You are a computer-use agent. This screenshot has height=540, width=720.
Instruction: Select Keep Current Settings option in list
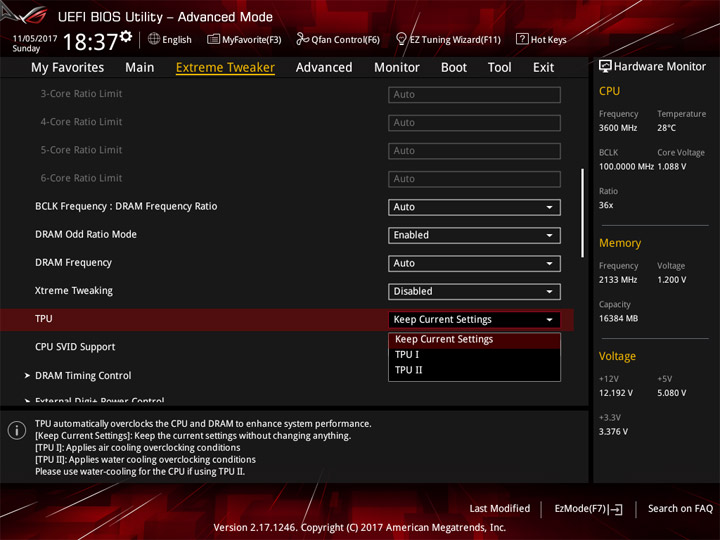click(x=474, y=339)
